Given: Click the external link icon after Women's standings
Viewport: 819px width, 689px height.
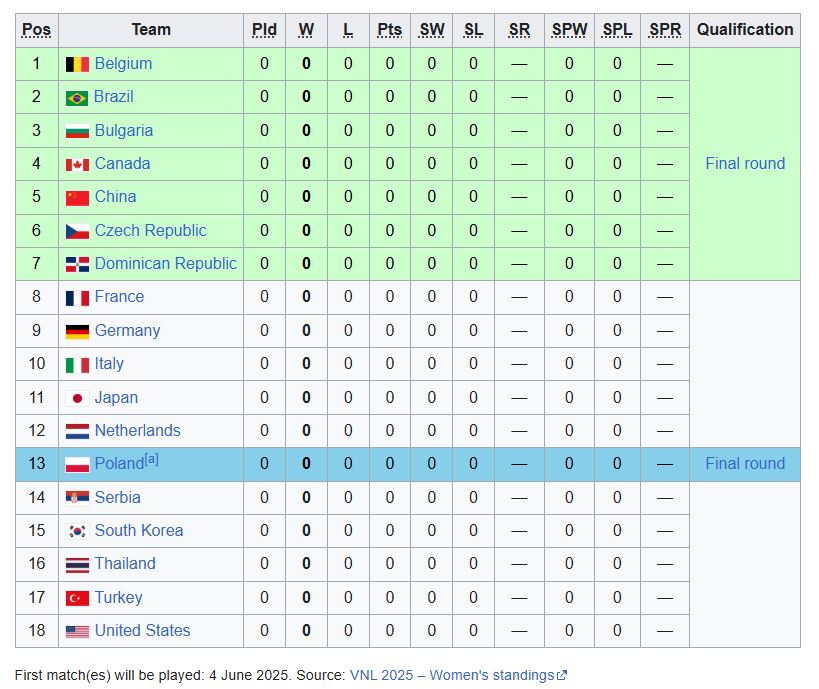Looking at the screenshot, I should [x=562, y=675].
